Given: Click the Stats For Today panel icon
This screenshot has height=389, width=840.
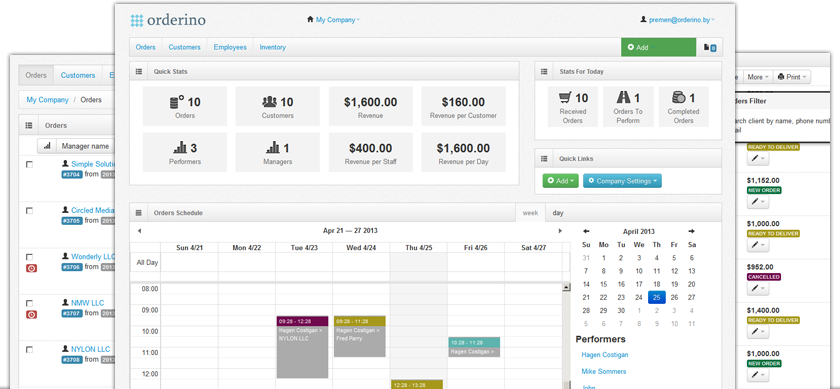Looking at the screenshot, I should point(544,71).
